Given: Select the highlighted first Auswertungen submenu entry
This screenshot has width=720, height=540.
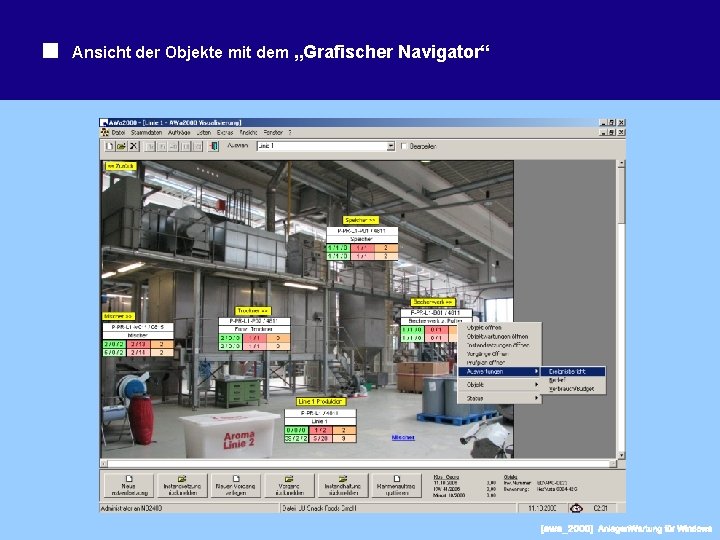Looking at the screenshot, I should 573,371.
